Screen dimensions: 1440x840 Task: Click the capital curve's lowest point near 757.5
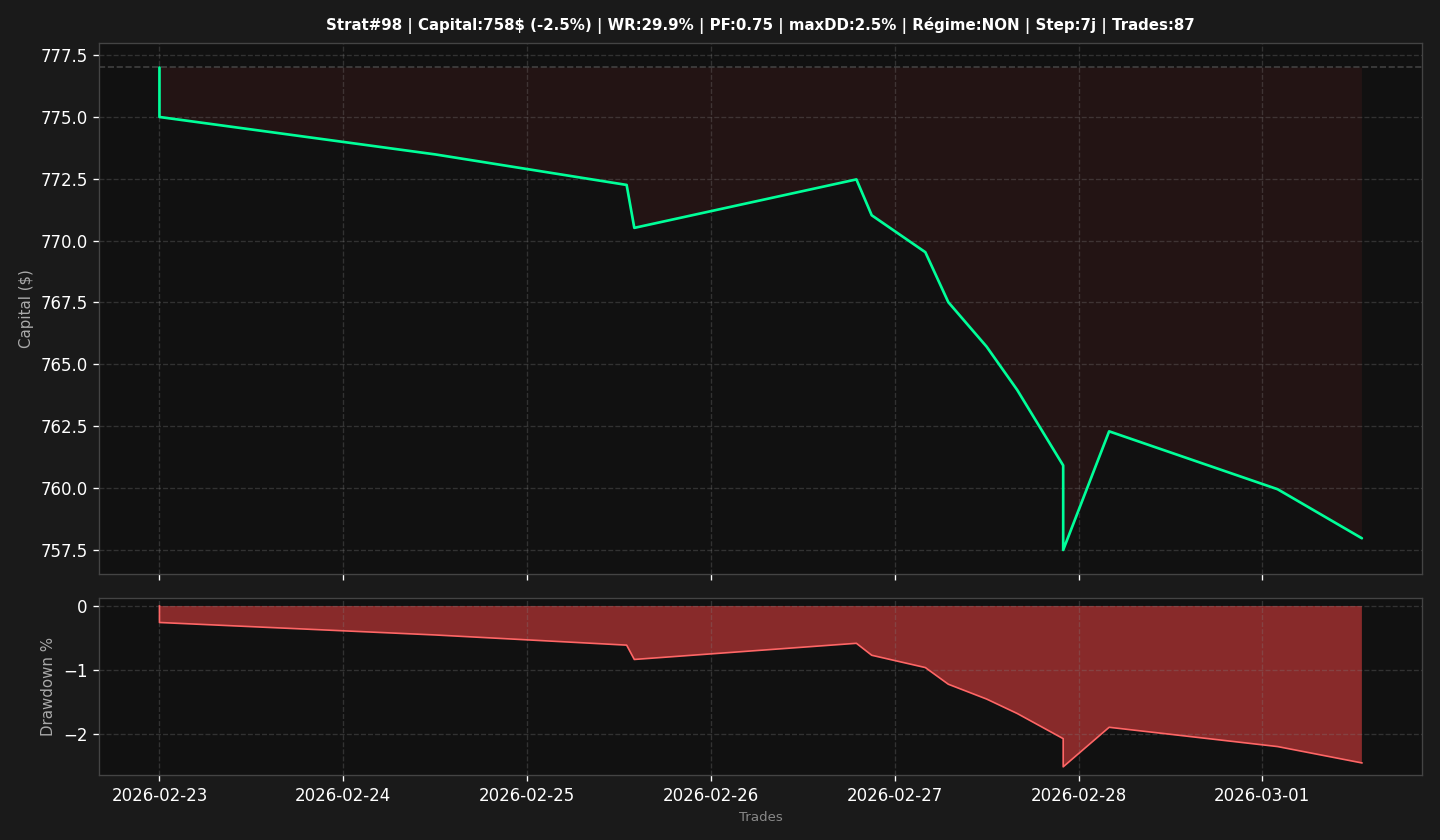coord(1063,550)
